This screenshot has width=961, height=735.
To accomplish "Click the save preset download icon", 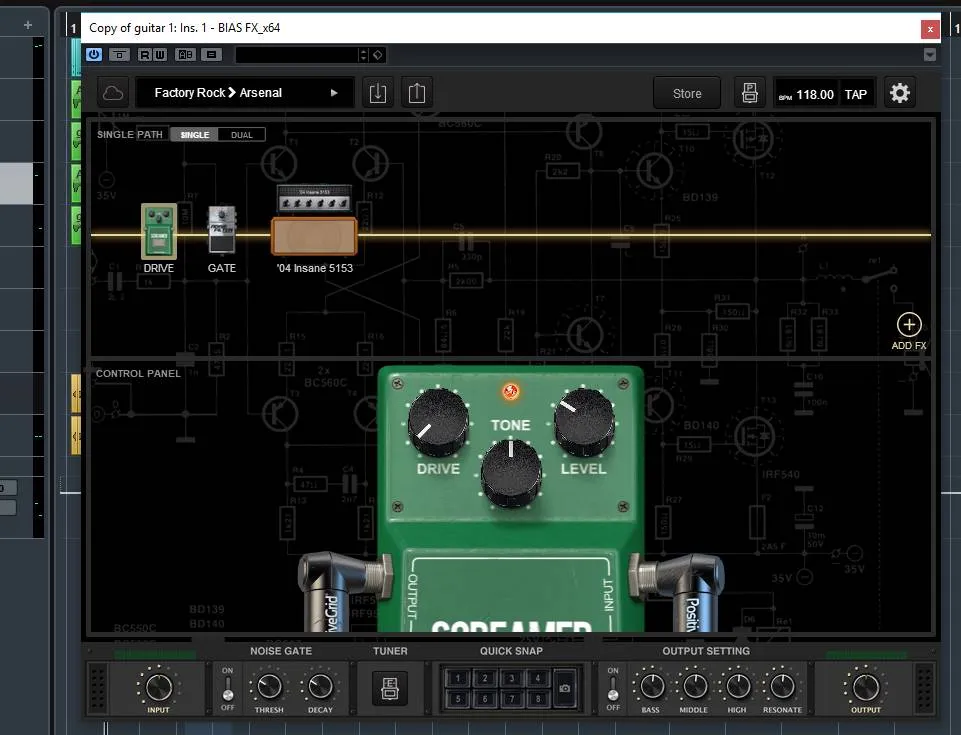I will (x=378, y=93).
